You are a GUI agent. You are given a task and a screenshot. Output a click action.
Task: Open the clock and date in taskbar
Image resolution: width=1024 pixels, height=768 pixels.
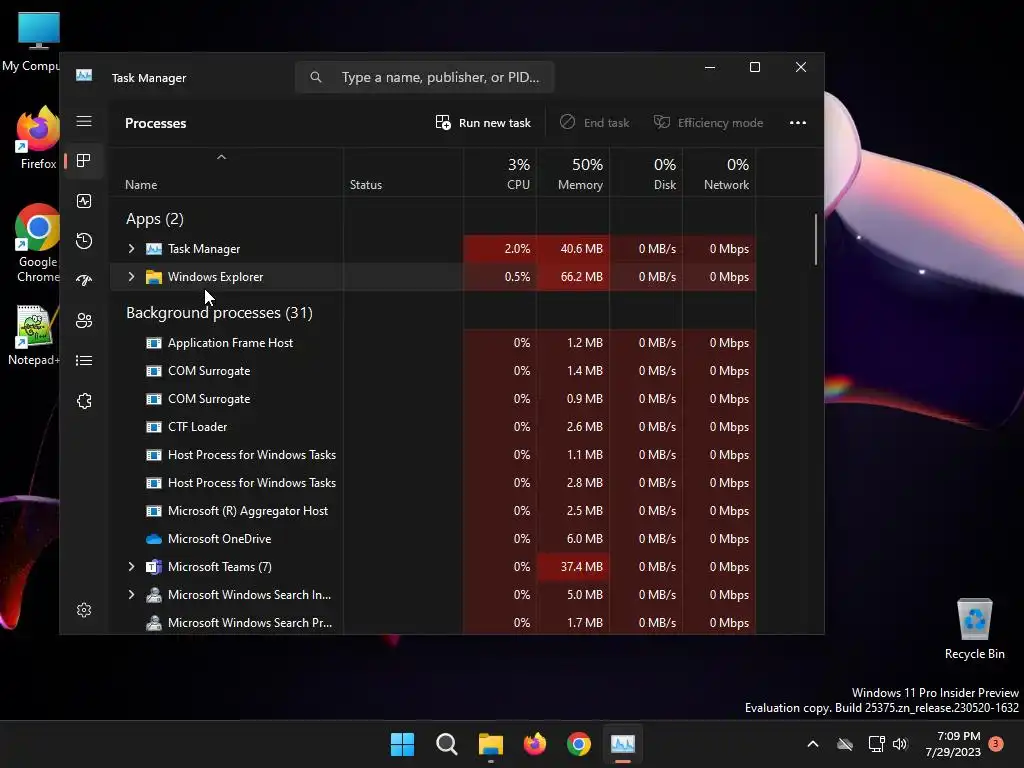[953, 744]
